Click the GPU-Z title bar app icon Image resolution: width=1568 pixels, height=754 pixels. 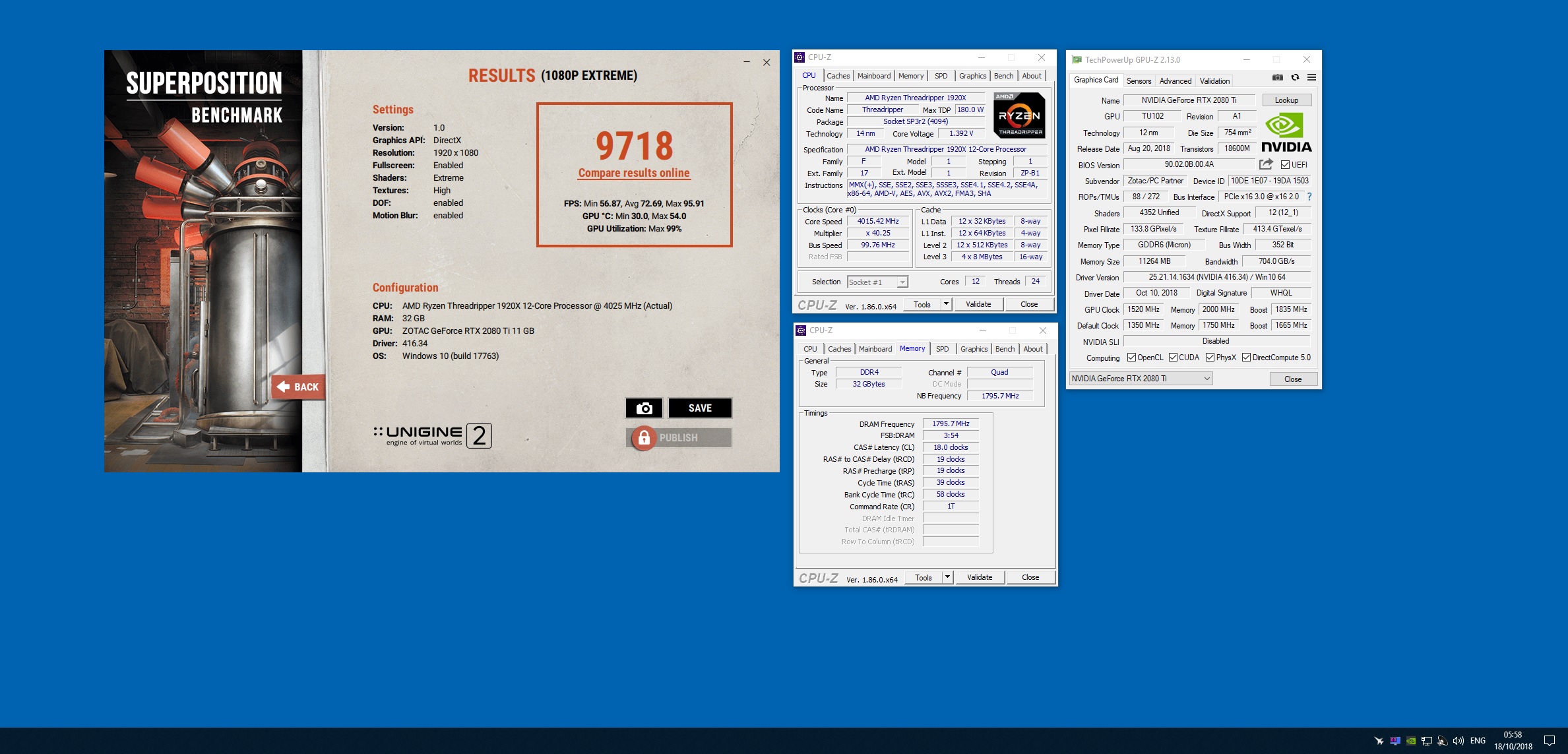(1077, 59)
